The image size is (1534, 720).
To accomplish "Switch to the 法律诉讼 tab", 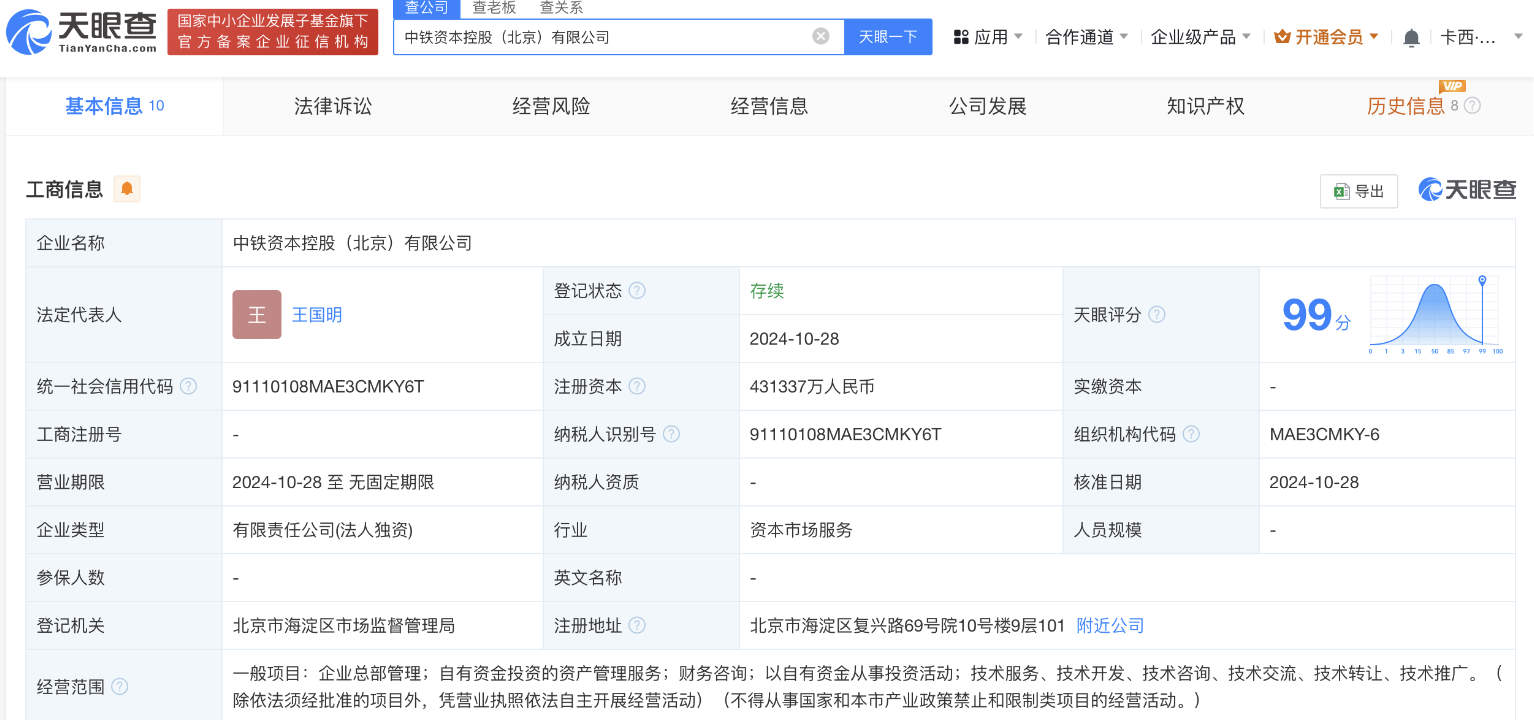I will [x=332, y=106].
